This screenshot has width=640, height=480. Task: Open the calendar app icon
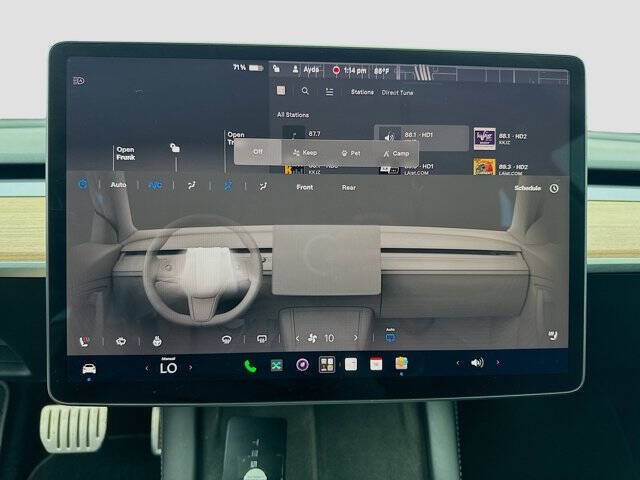tap(376, 364)
